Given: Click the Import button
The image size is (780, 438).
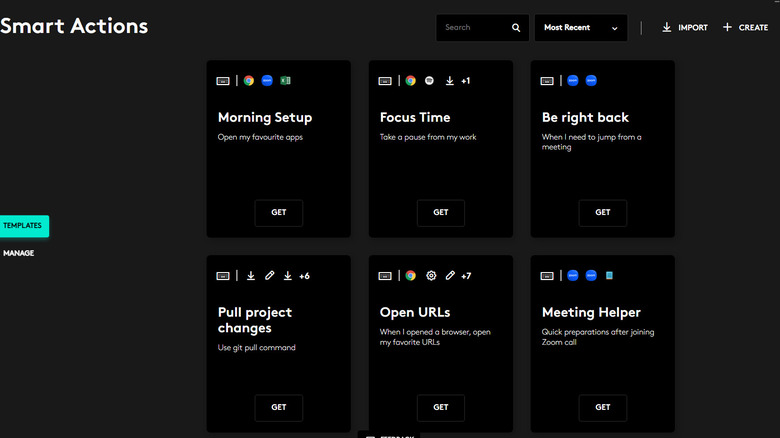Looking at the screenshot, I should click(685, 28).
